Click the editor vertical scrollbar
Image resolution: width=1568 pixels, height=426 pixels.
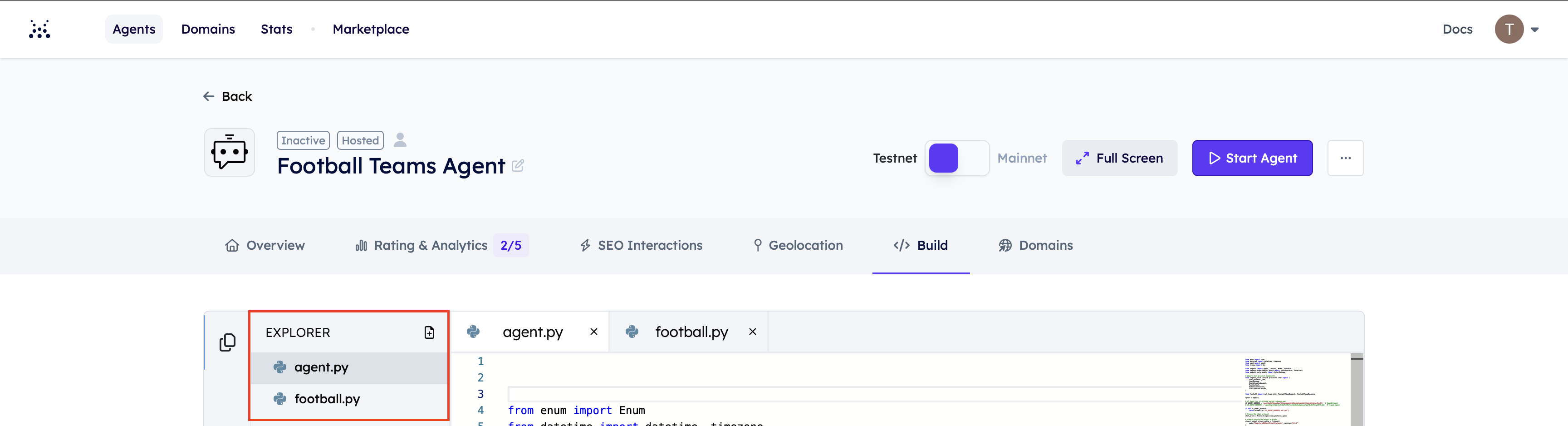pos(1357,390)
